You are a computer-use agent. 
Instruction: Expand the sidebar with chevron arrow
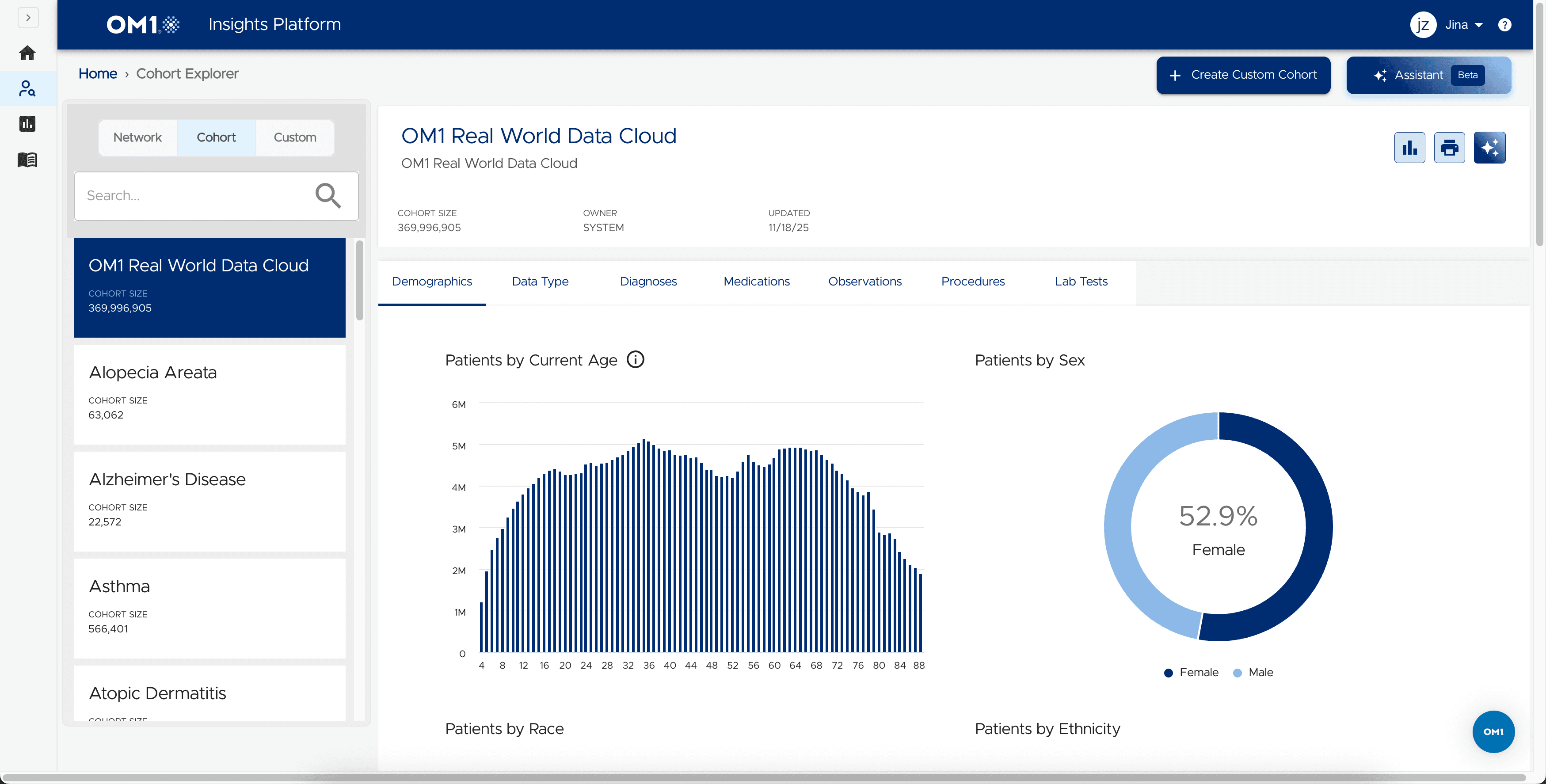point(27,17)
